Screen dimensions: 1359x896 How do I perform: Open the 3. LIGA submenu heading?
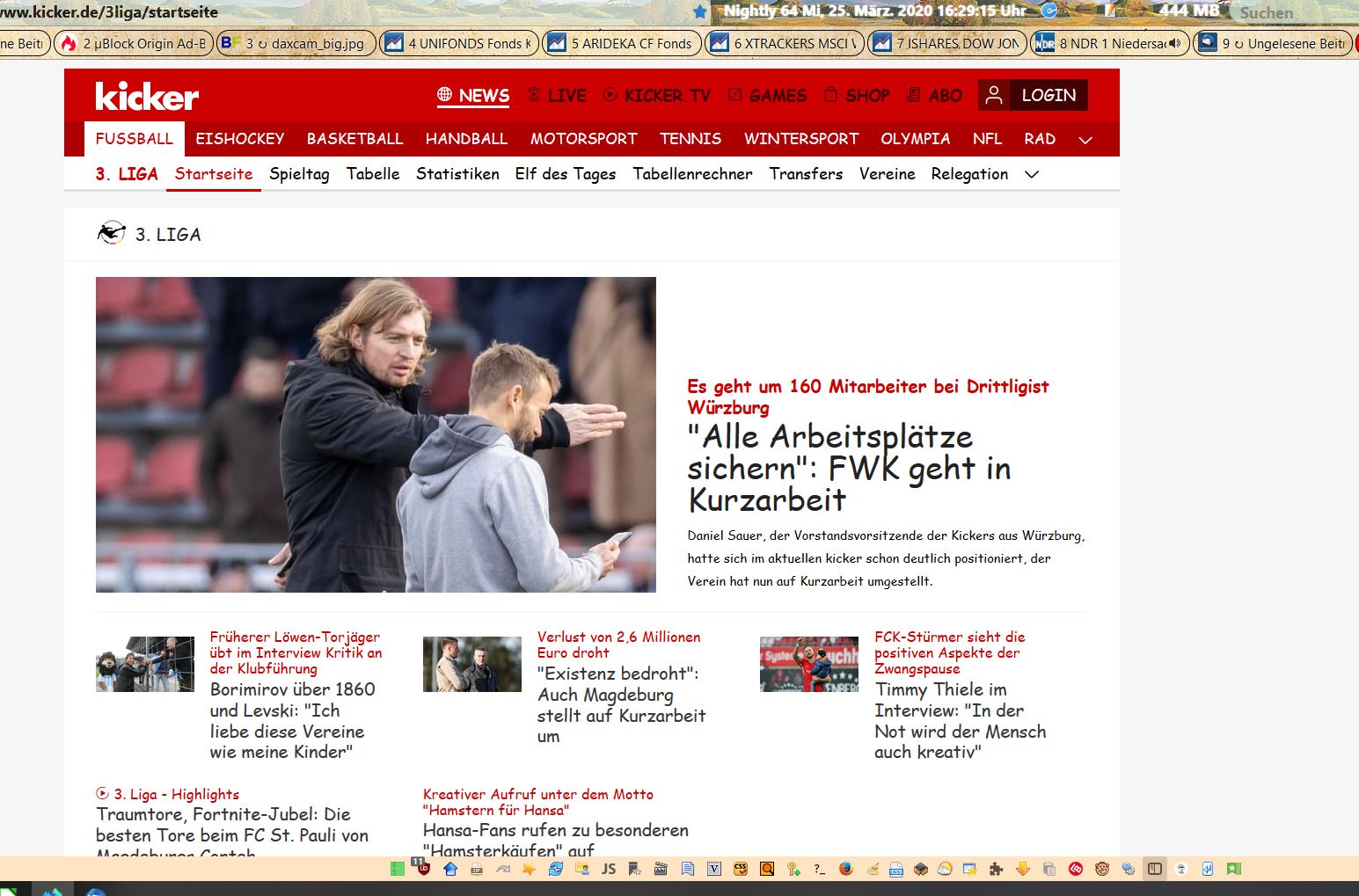[127, 174]
